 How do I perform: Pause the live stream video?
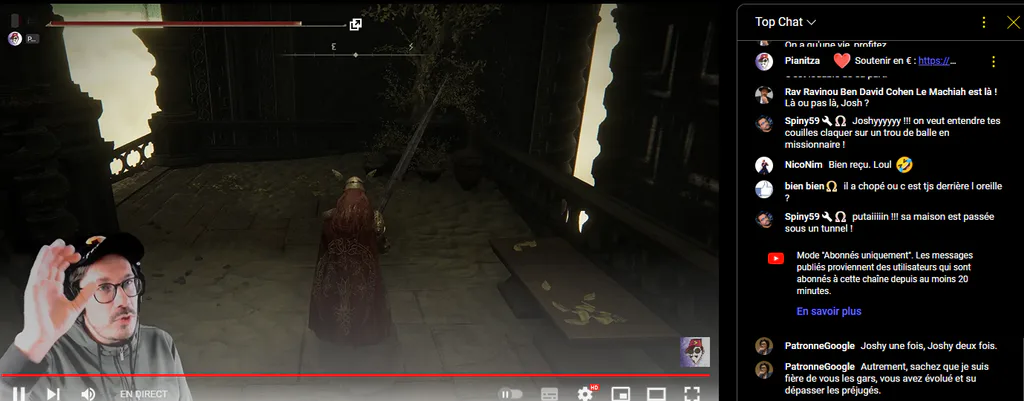(x=19, y=394)
